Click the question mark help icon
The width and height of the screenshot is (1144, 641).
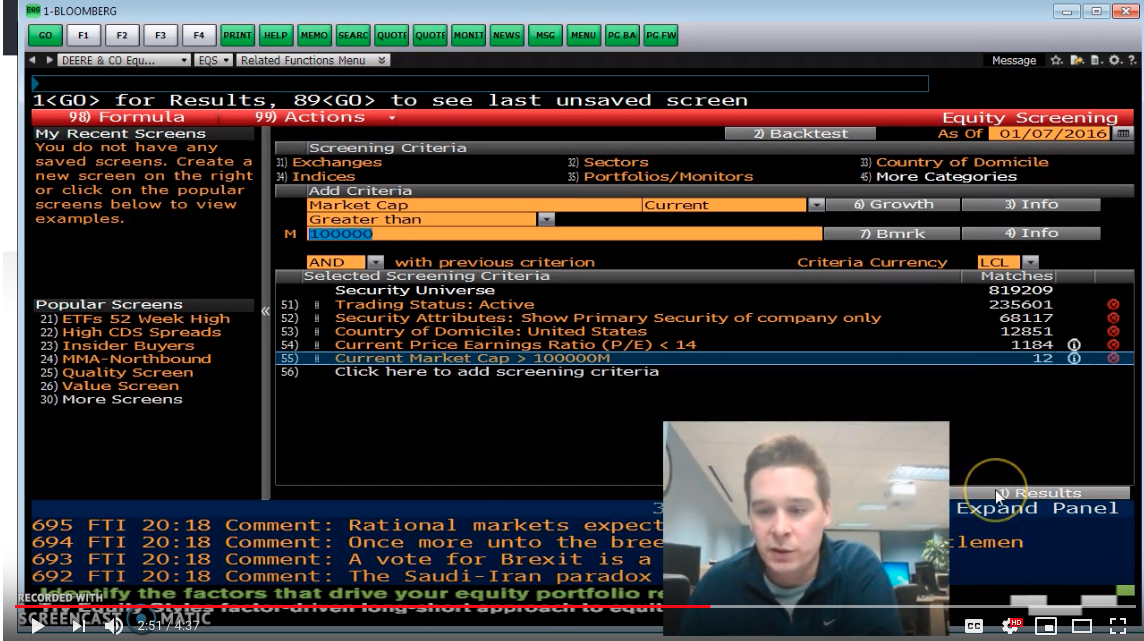pyautogui.click(x=1132, y=61)
